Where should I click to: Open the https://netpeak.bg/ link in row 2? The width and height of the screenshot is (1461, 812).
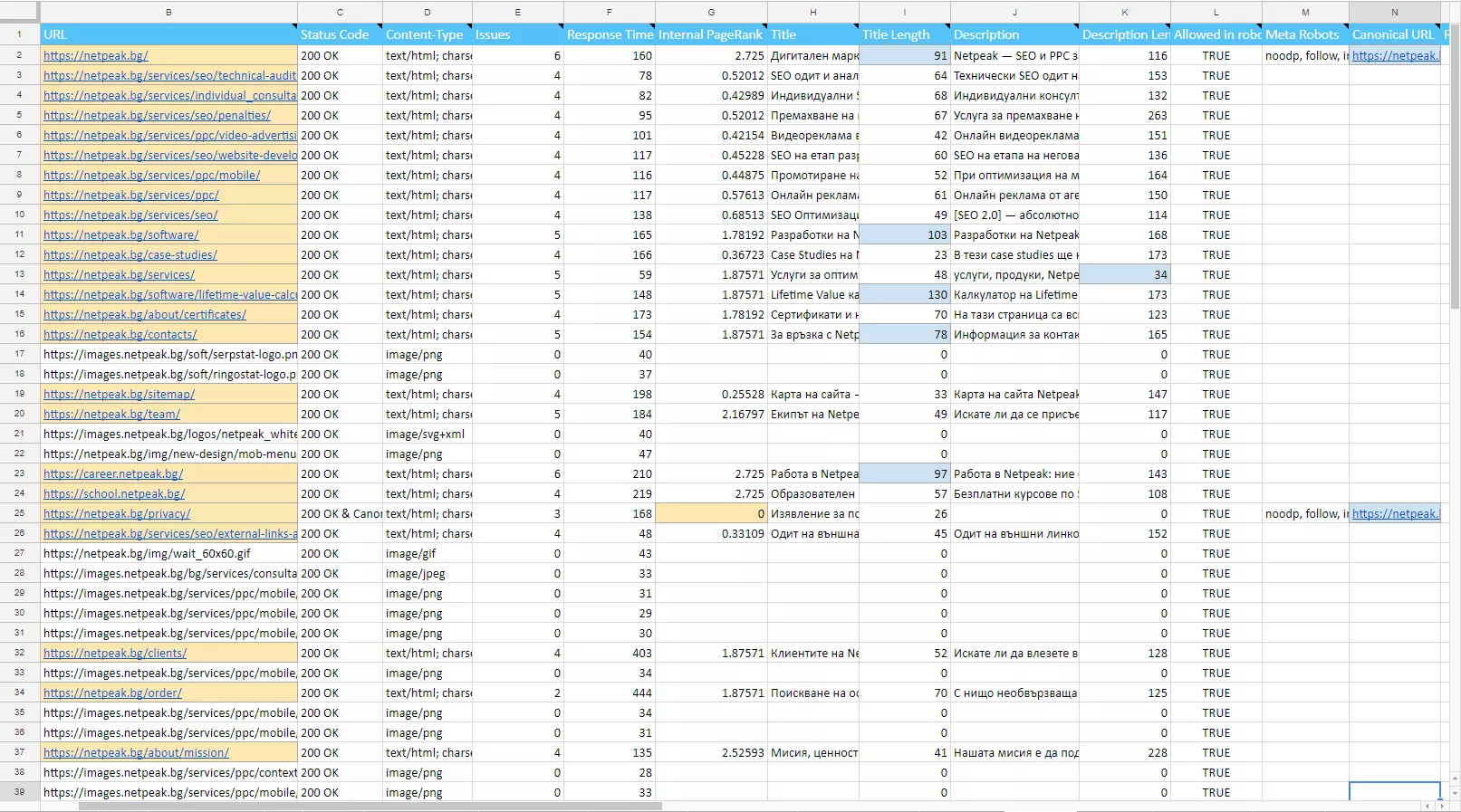[x=96, y=56]
